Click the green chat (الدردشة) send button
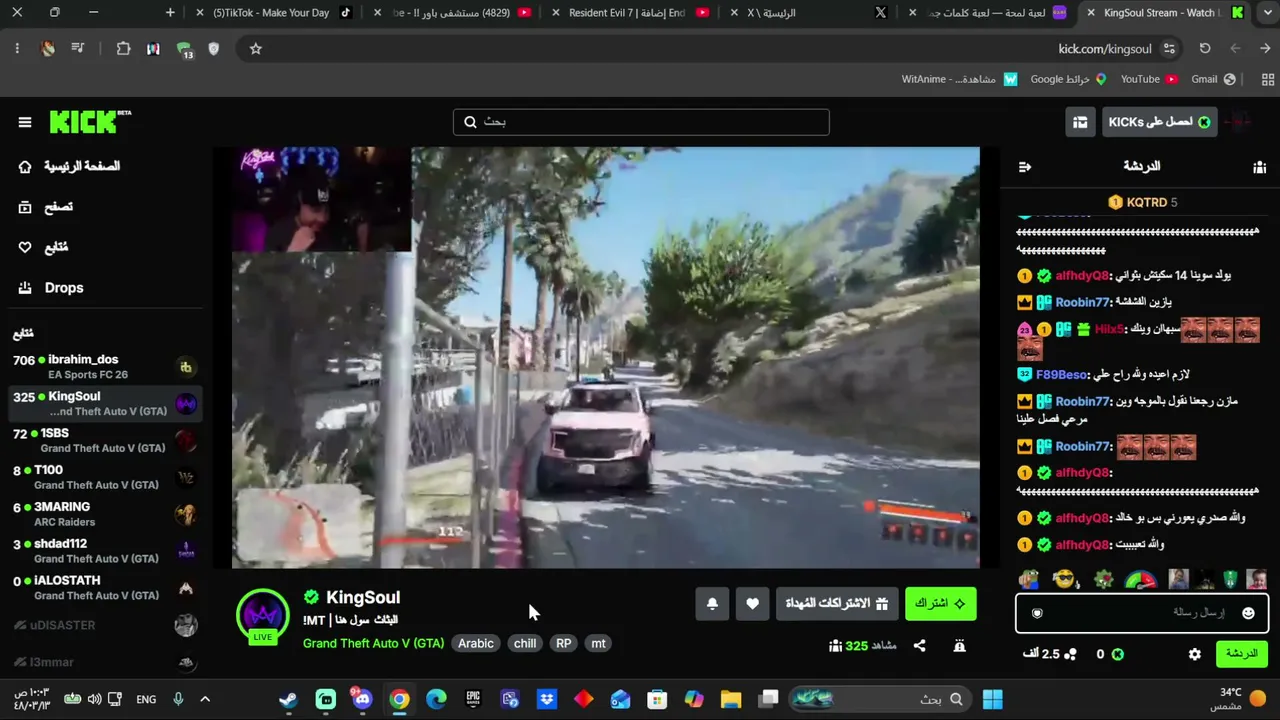 (x=1241, y=654)
